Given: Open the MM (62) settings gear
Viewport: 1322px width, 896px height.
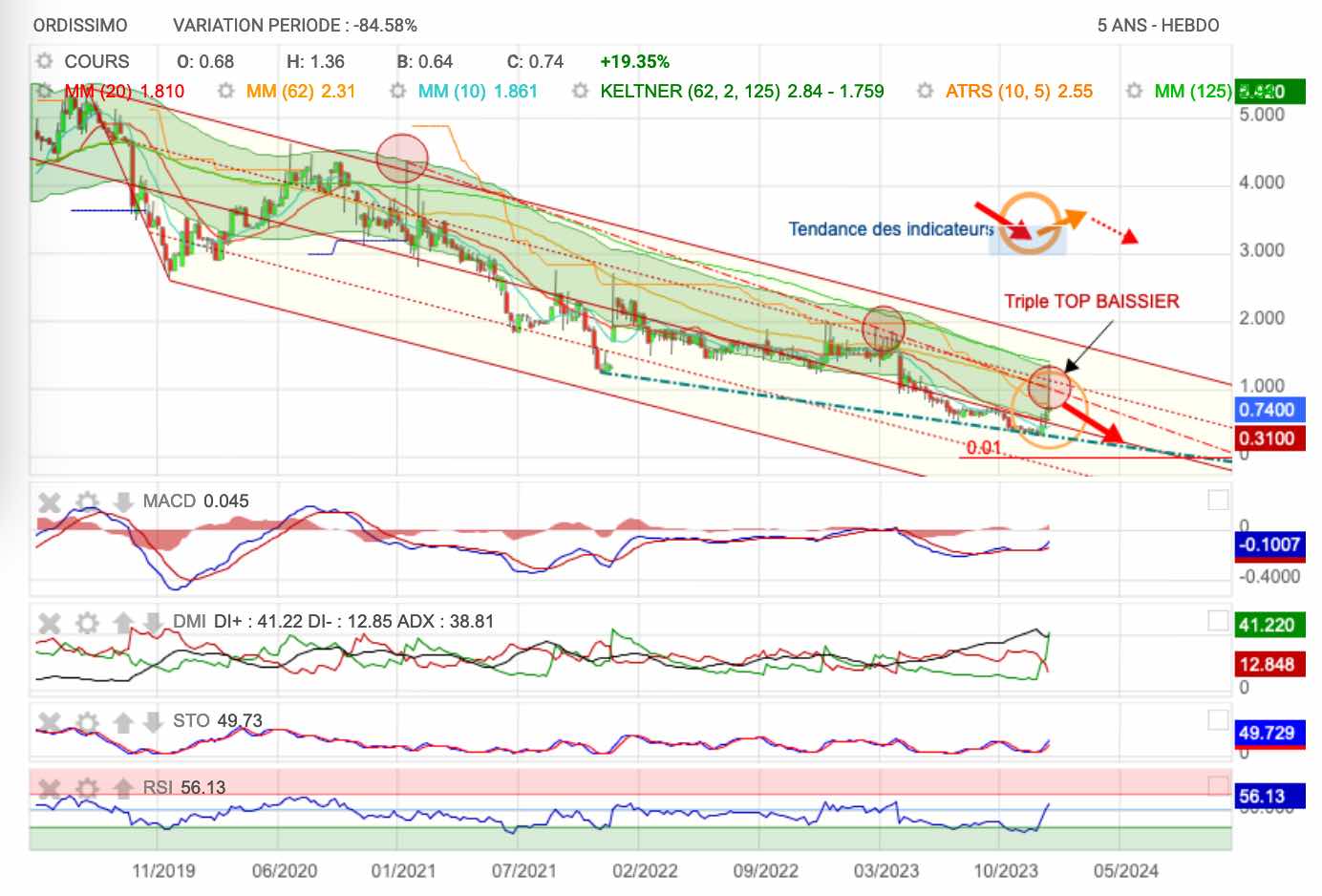Looking at the screenshot, I should [225, 91].
